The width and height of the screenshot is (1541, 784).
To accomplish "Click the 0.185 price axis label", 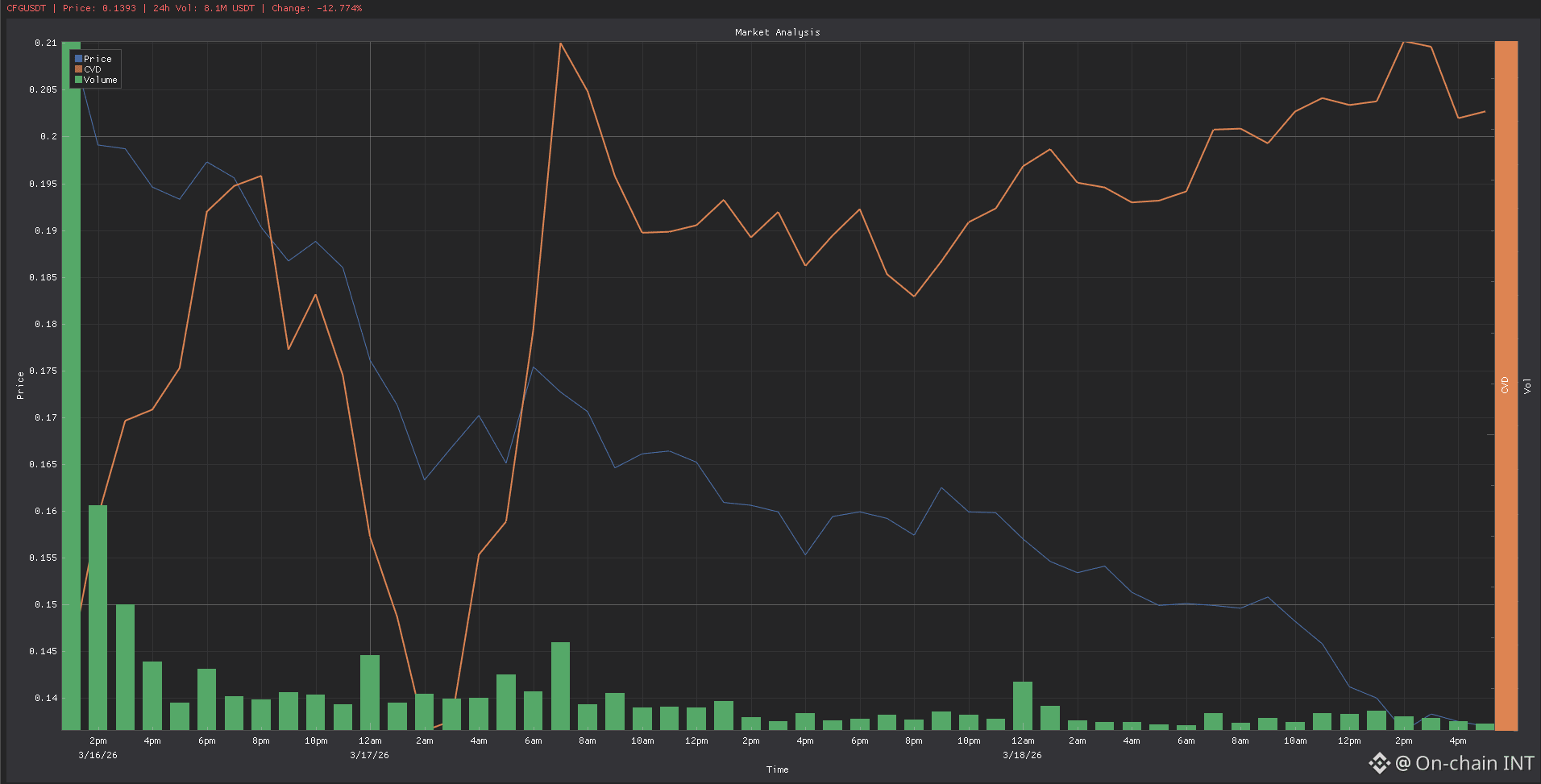I will [x=44, y=277].
